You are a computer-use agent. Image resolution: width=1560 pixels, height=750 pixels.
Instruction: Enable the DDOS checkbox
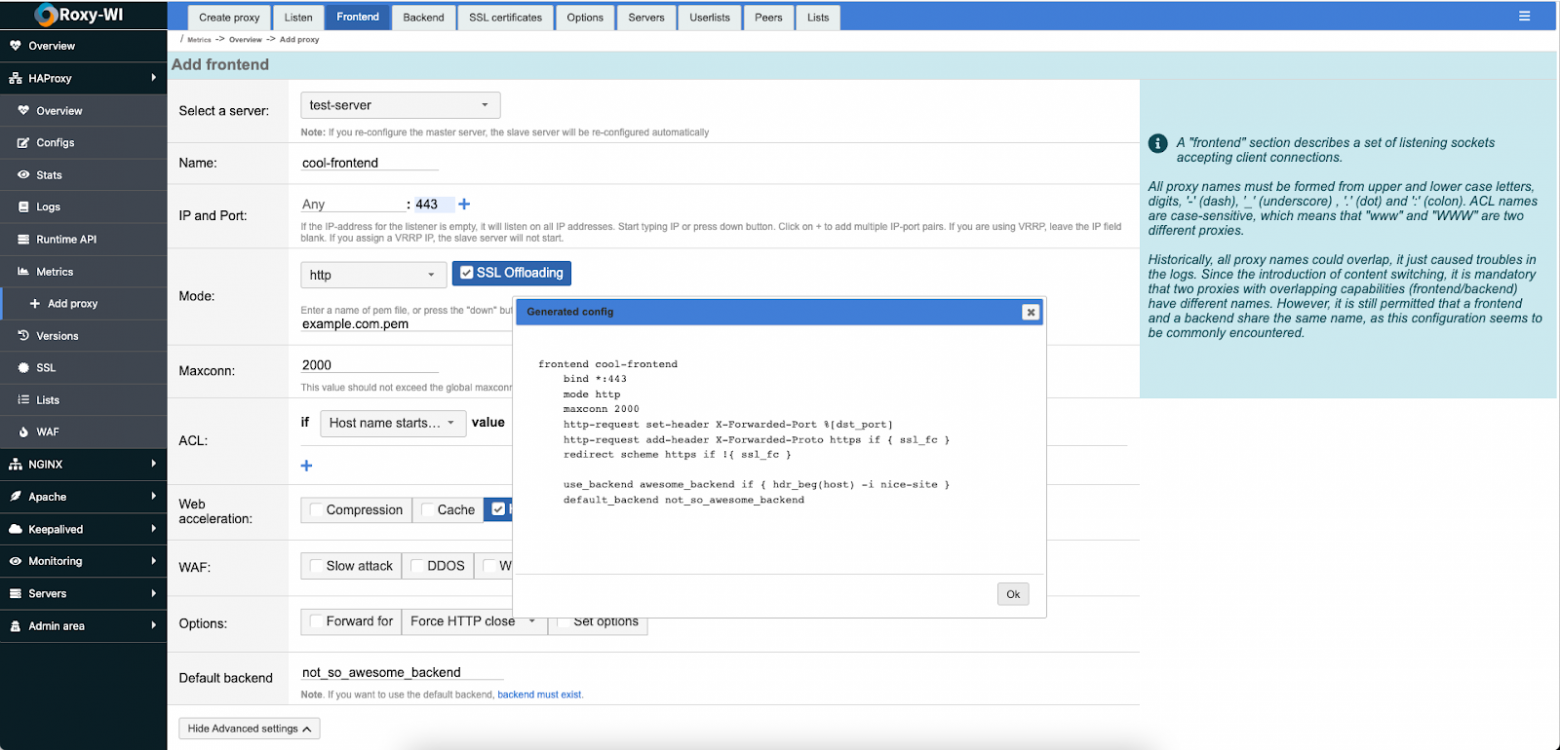417,566
